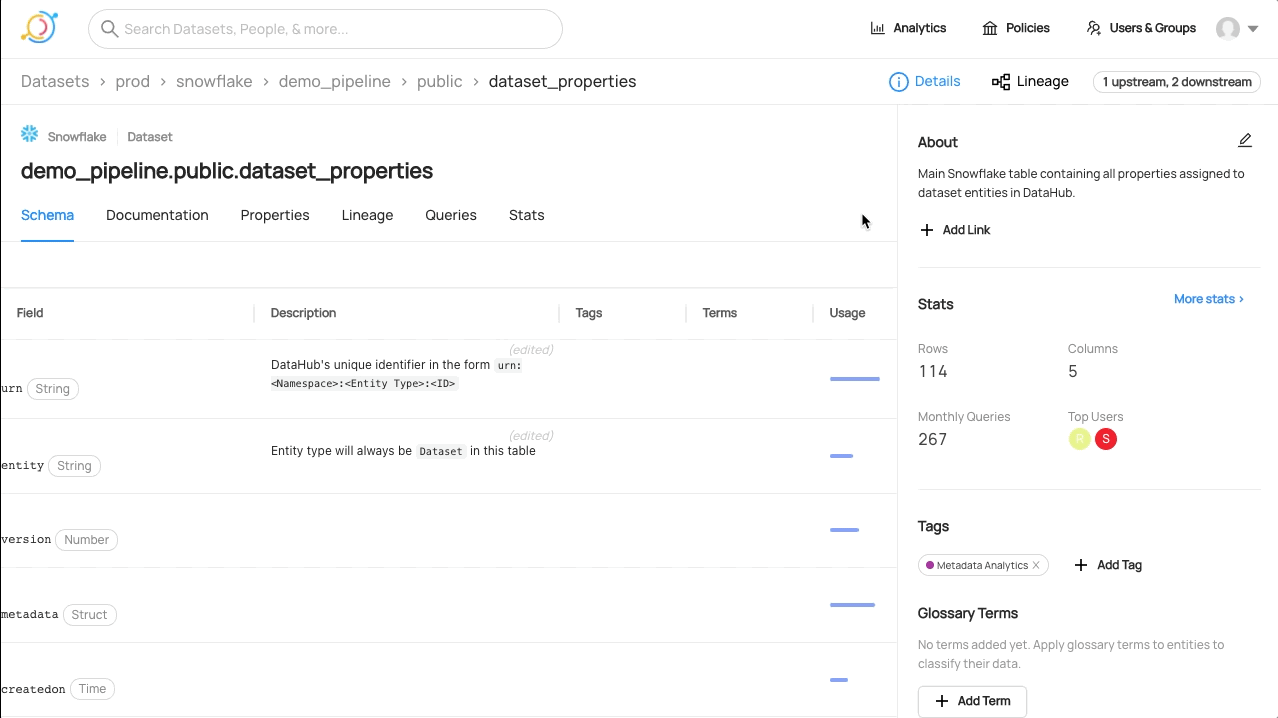Open the Documentation tab
Screen dimensions: 1278x718
coord(157,215)
